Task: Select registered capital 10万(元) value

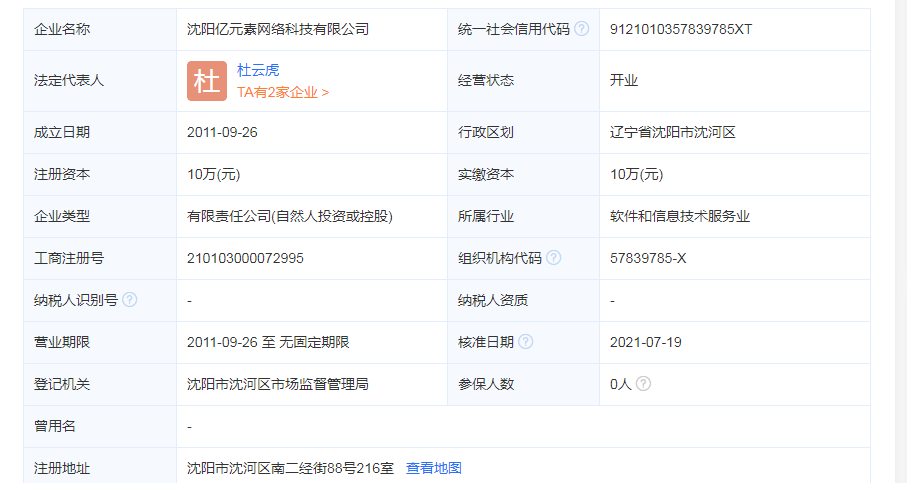Action: point(213,175)
